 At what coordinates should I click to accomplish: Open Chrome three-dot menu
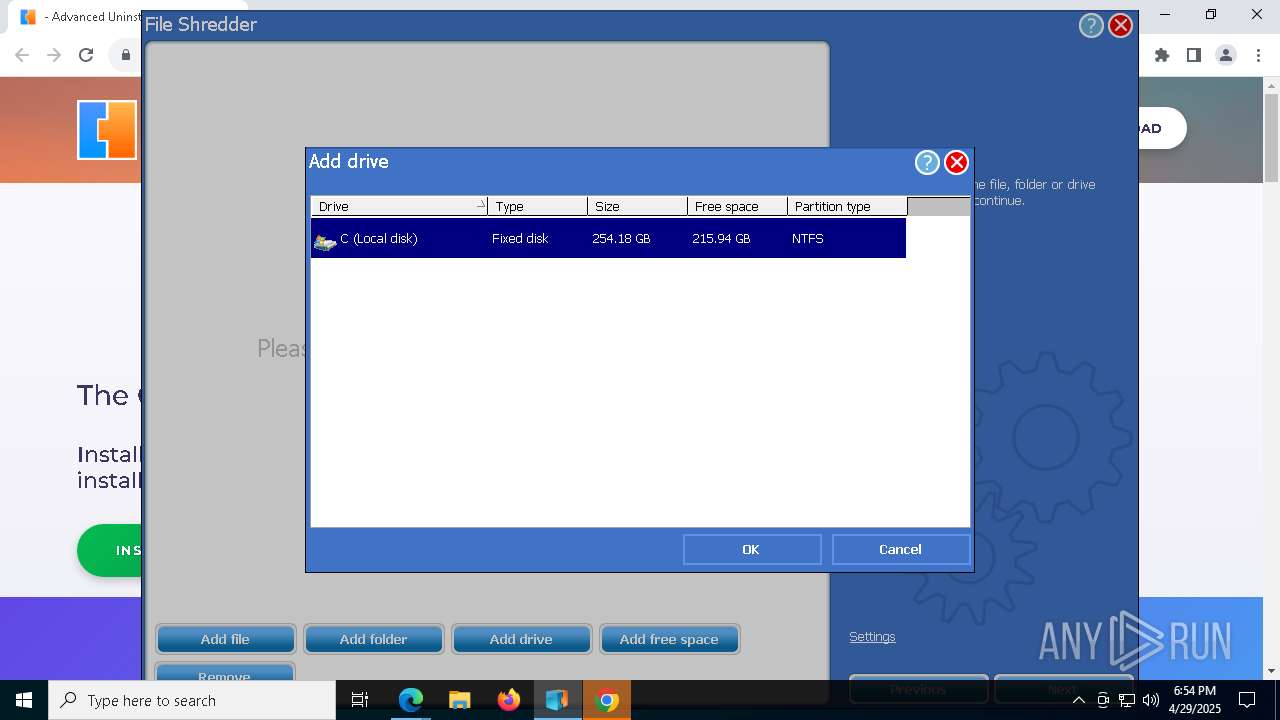1257,55
